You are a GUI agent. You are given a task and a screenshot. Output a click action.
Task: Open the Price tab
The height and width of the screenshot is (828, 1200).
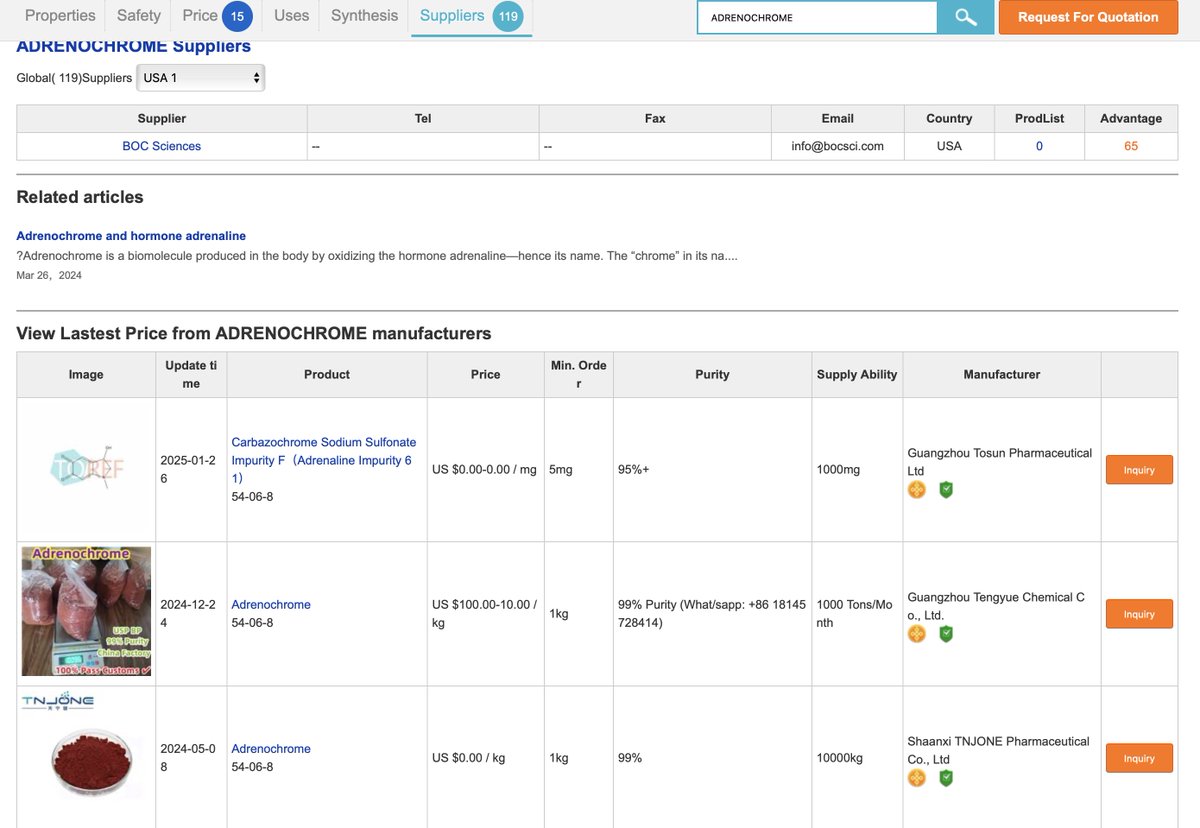[217, 16]
